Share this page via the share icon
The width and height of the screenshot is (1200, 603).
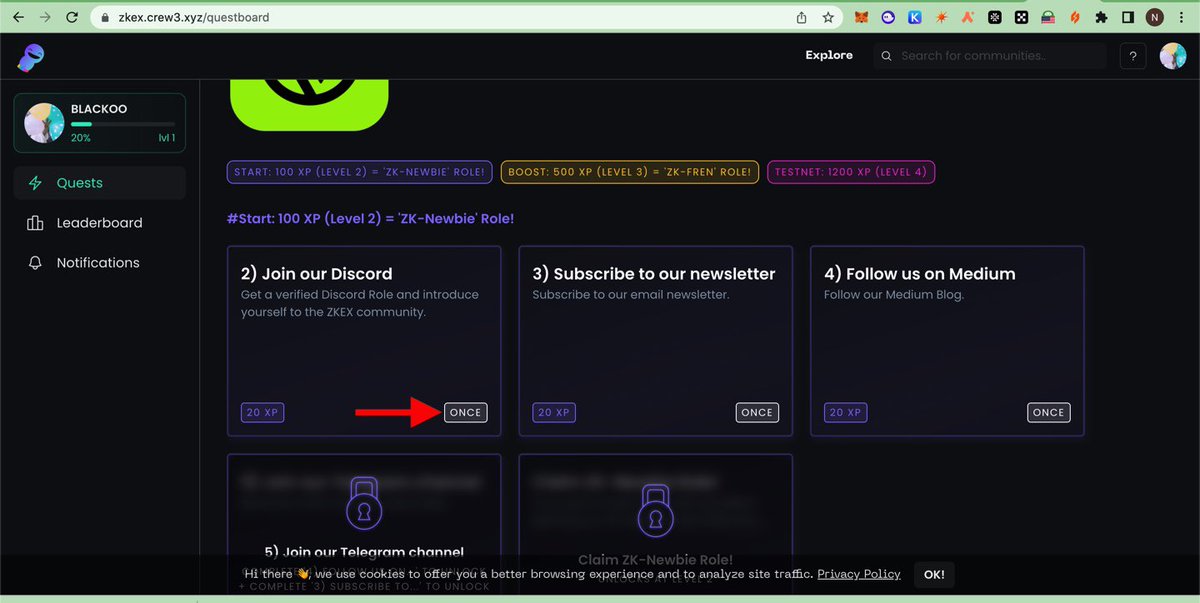click(801, 17)
